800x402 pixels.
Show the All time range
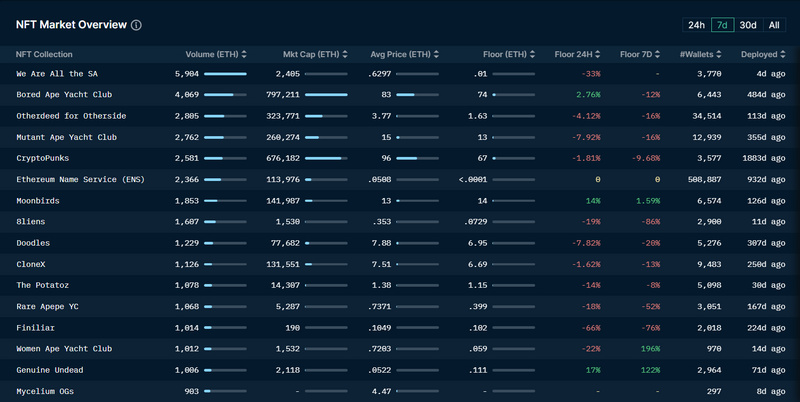tap(774, 25)
